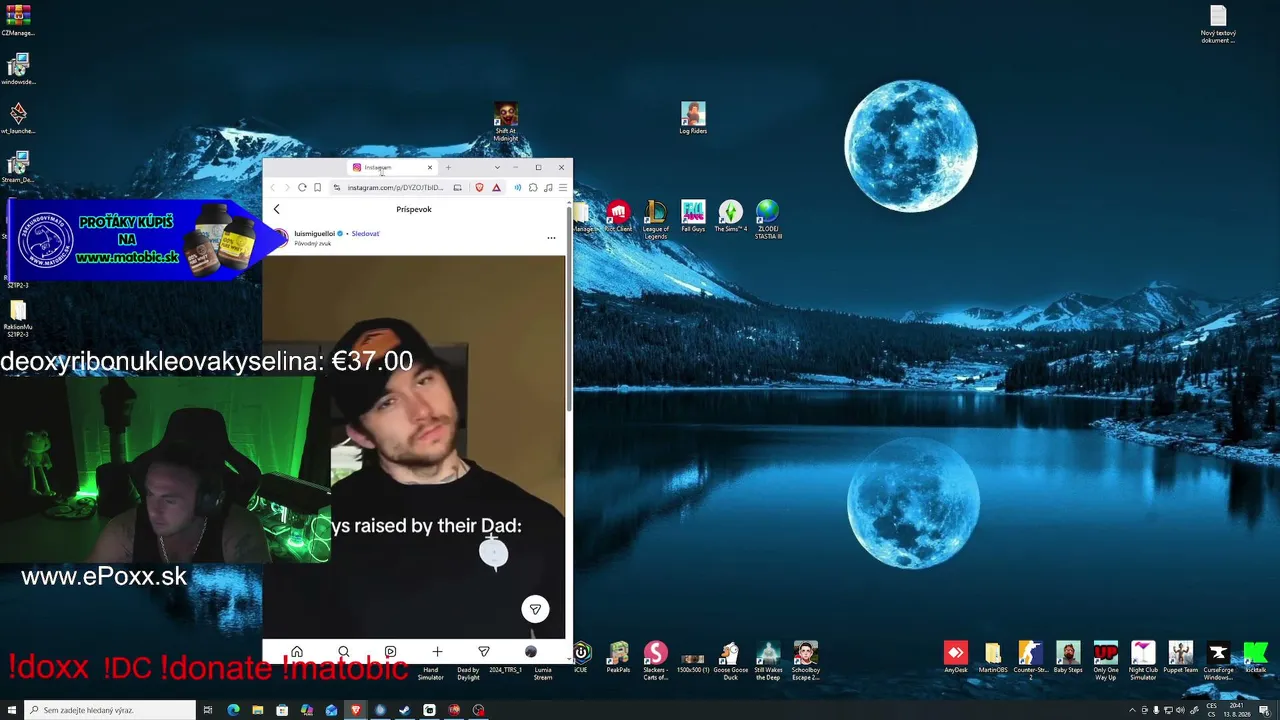The height and width of the screenshot is (720, 1280).
Task: Open the Log Riders desktop icon
Action: click(x=693, y=118)
